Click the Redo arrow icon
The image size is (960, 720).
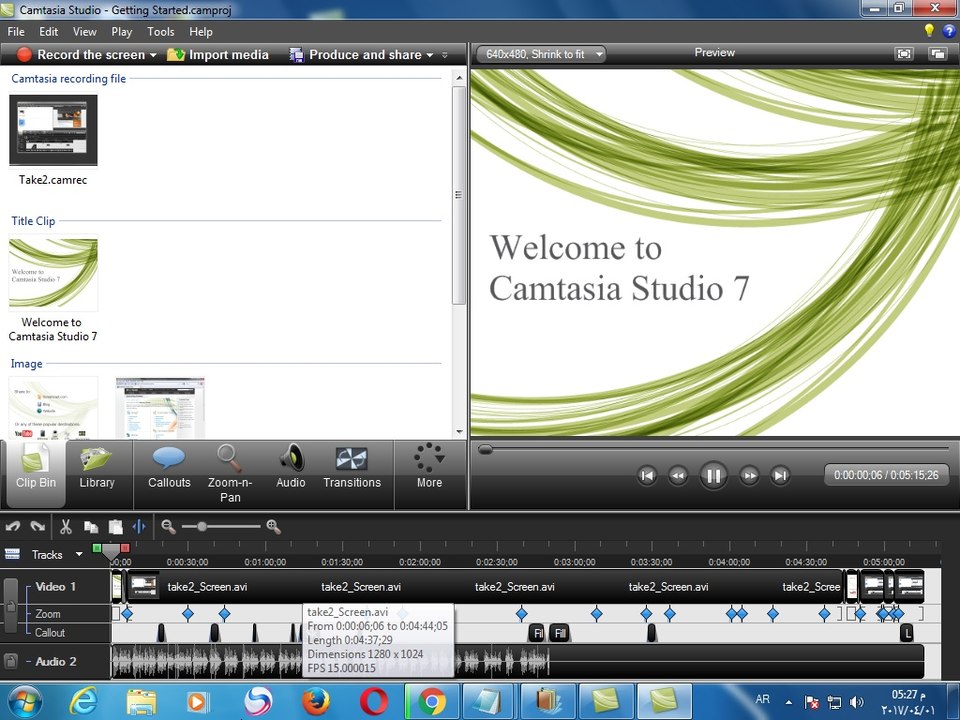[37, 527]
